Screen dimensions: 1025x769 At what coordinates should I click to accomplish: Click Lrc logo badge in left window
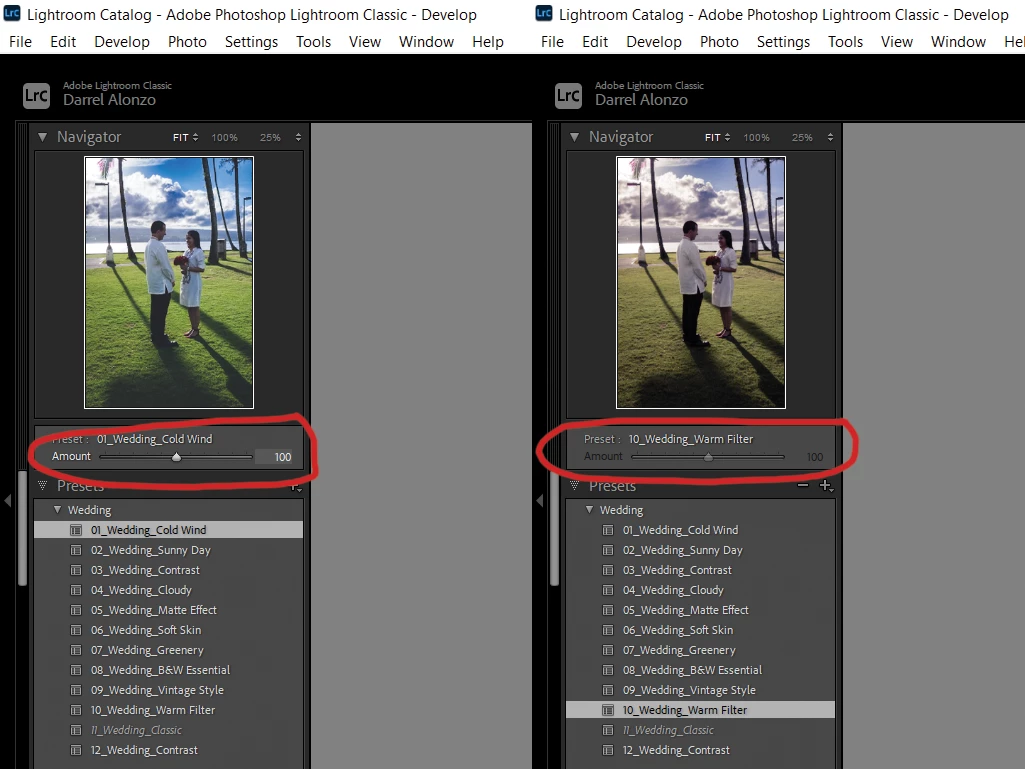pos(36,95)
